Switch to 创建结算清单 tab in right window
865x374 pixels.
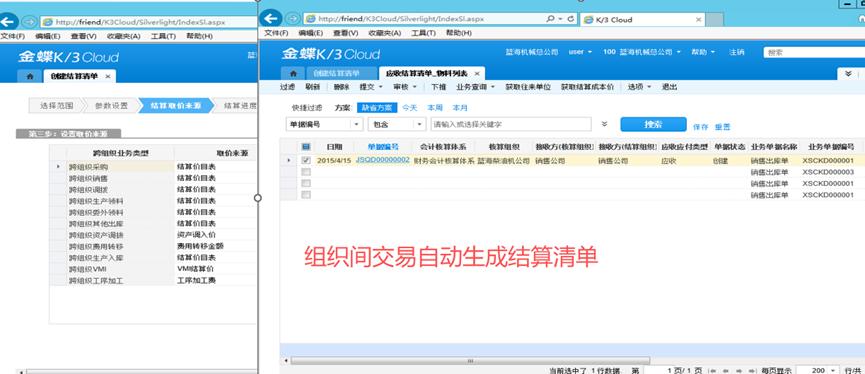[336, 73]
